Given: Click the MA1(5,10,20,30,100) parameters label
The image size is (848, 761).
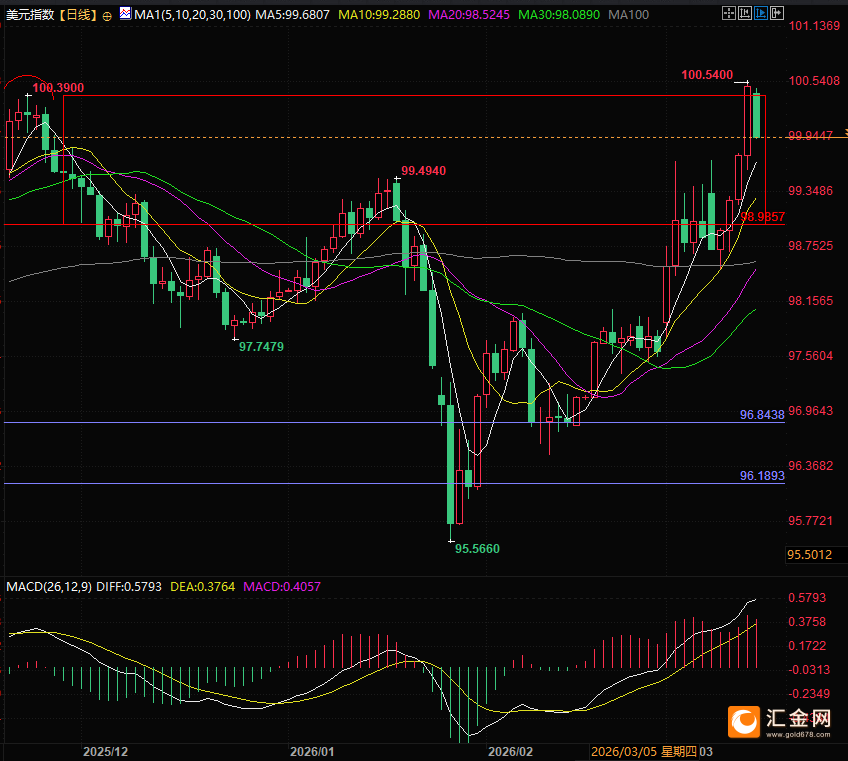Looking at the screenshot, I should (x=193, y=15).
